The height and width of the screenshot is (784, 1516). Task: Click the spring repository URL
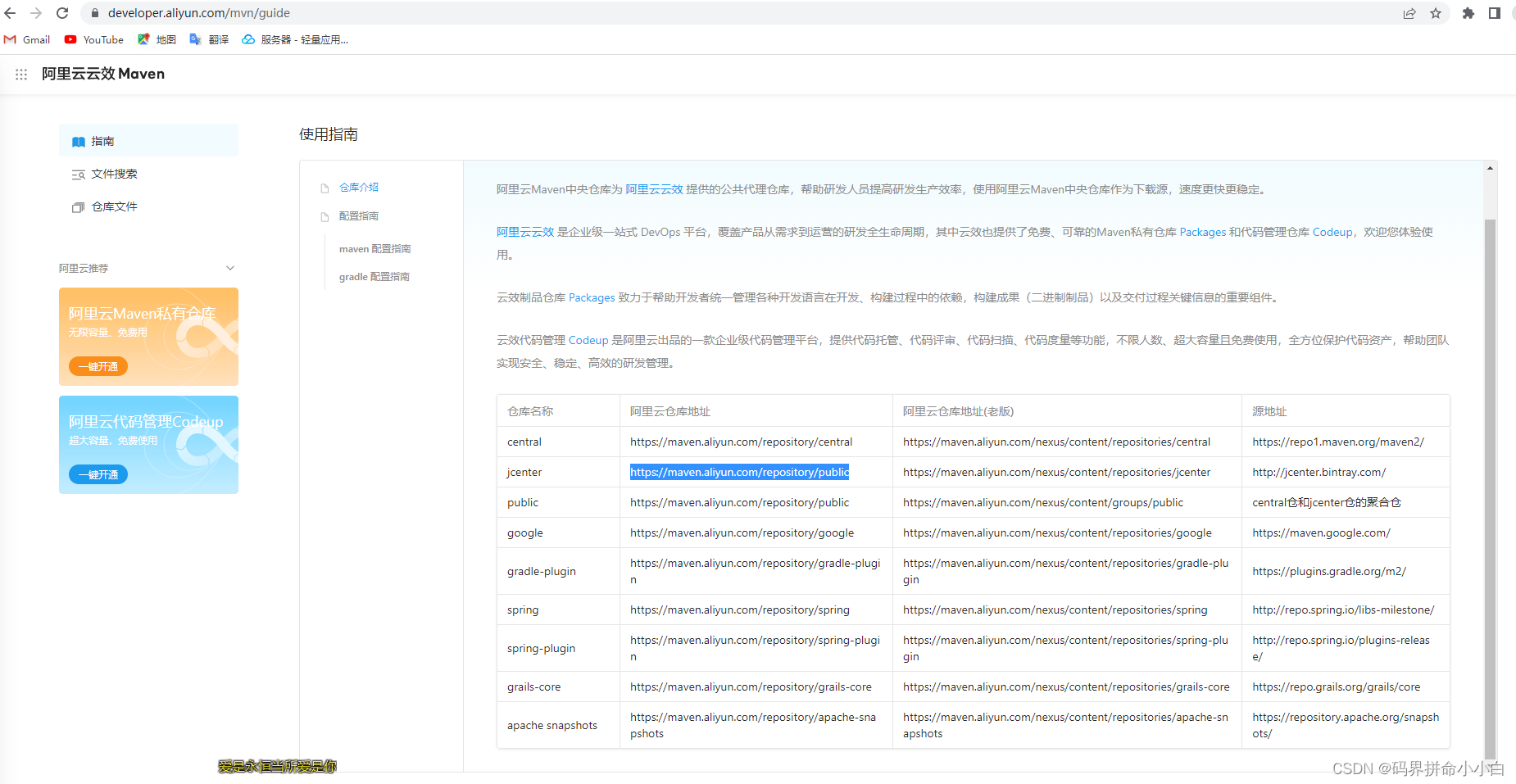click(740, 610)
